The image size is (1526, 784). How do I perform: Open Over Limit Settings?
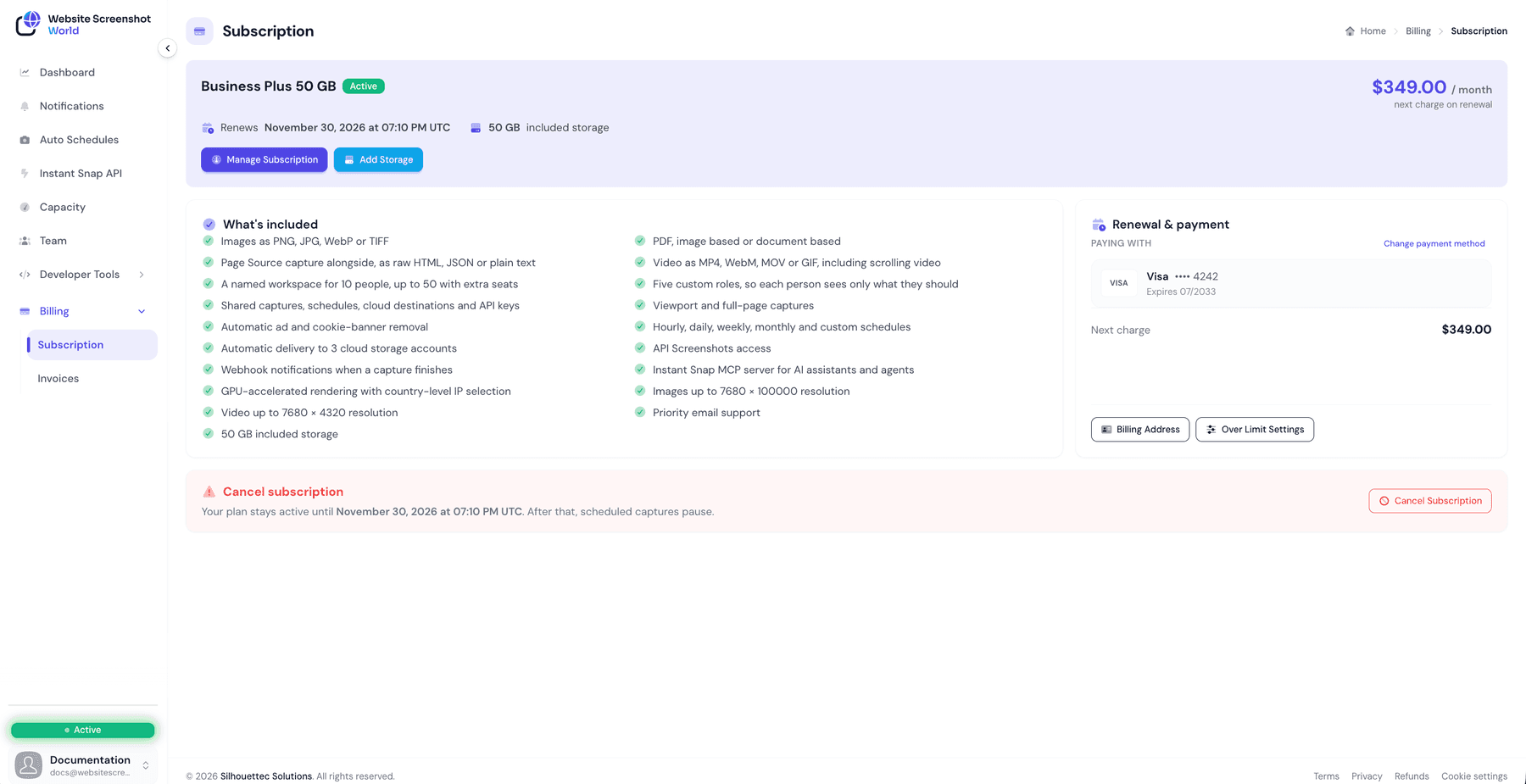pyautogui.click(x=1255, y=430)
